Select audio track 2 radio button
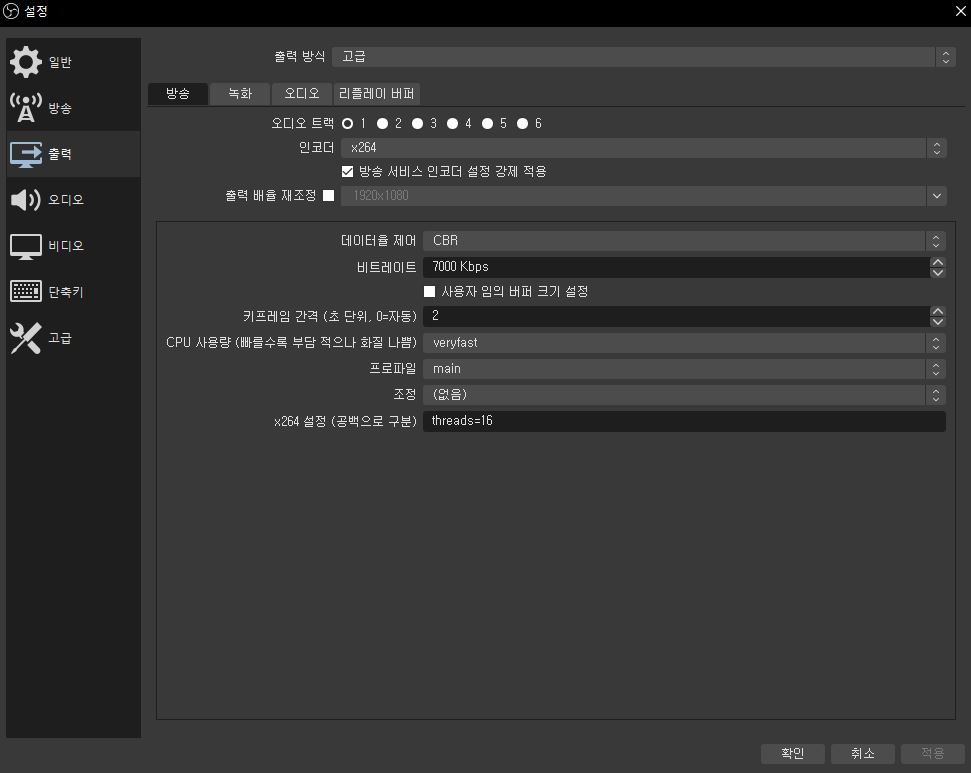Image resolution: width=971 pixels, height=773 pixels. [x=383, y=124]
